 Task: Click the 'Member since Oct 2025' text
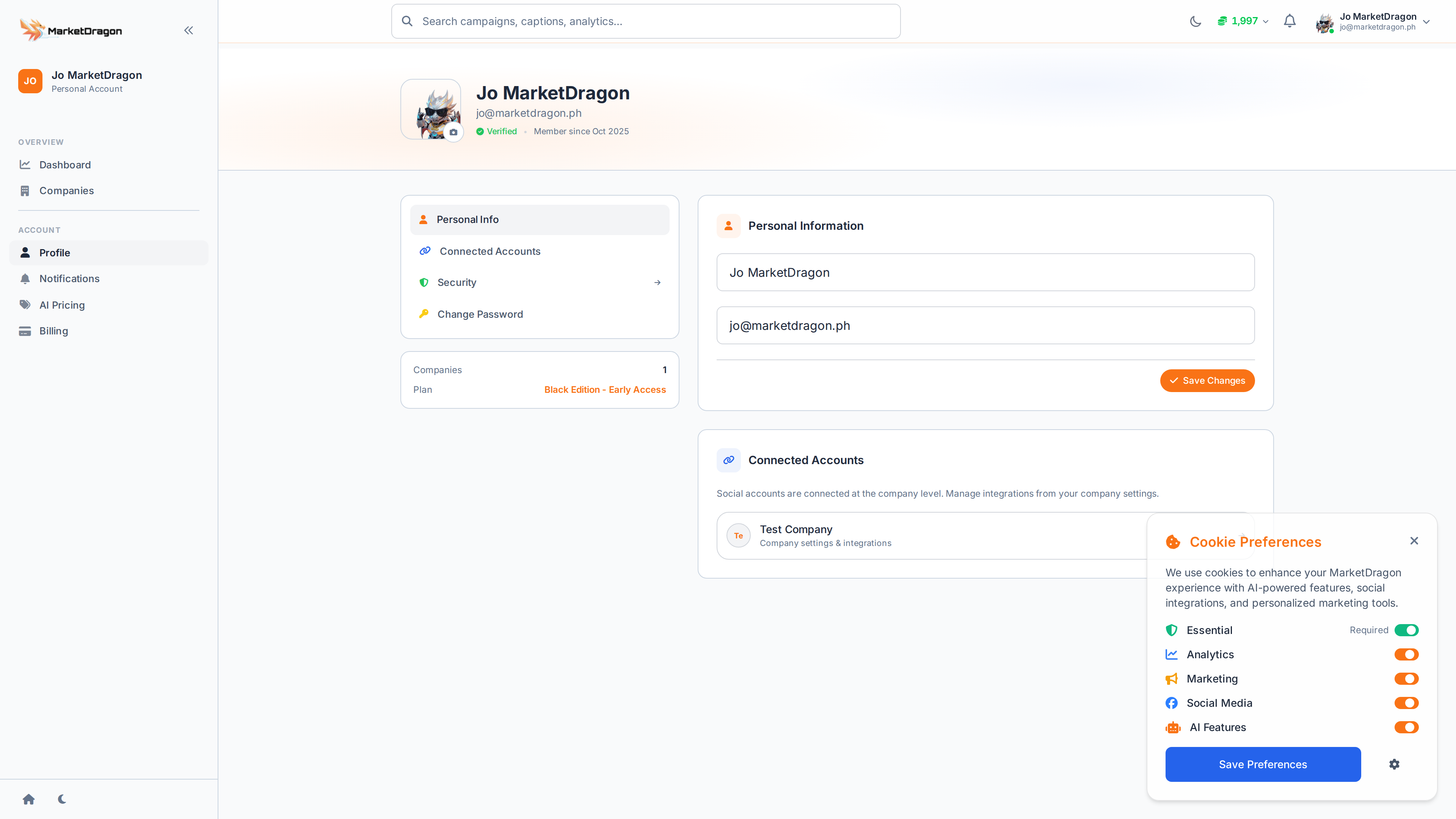[x=581, y=132]
